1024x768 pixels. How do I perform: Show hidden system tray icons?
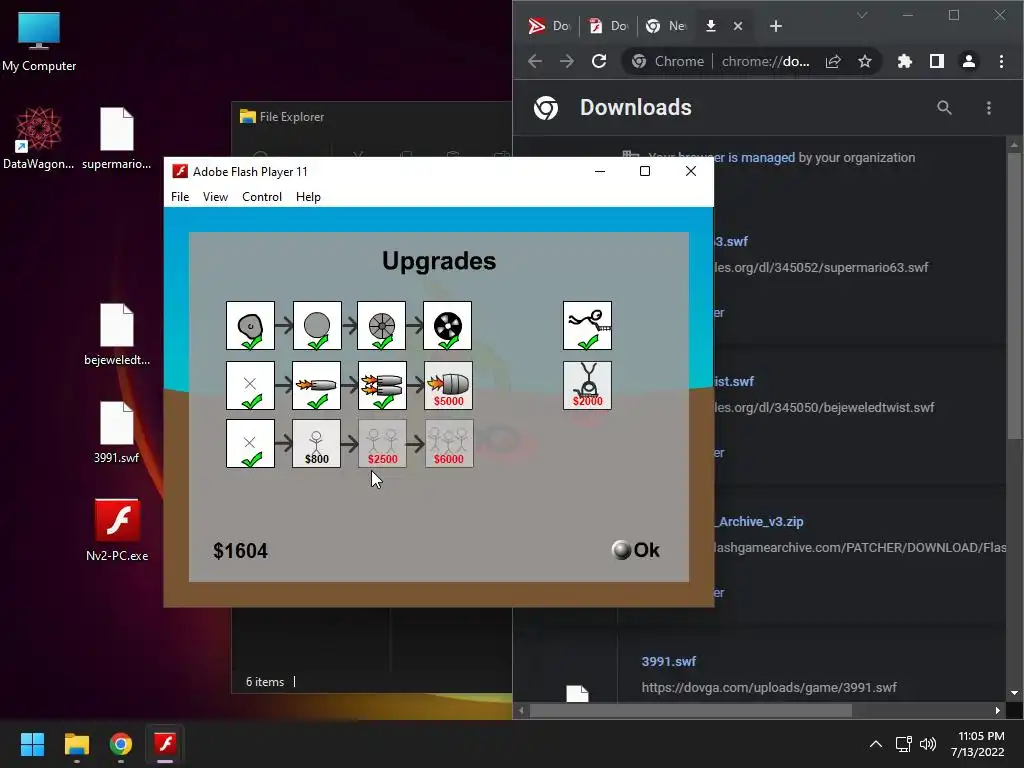[x=876, y=744]
